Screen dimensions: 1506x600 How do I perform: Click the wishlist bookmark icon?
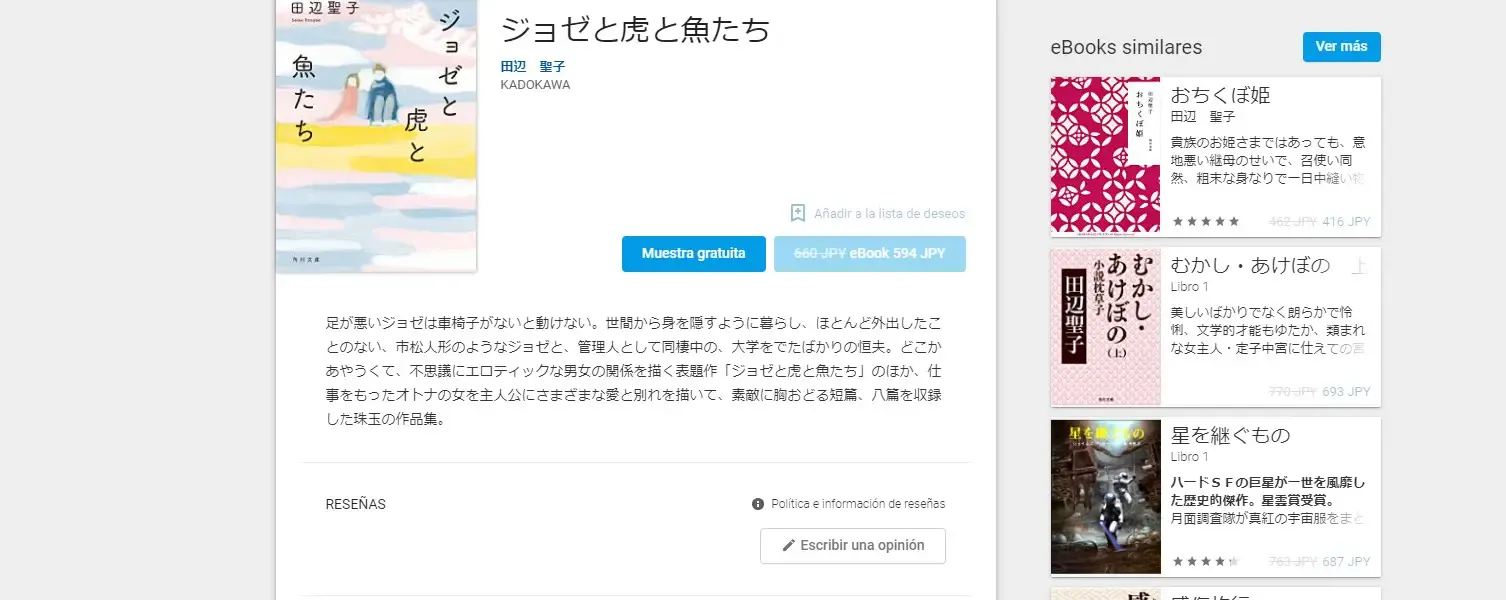click(x=798, y=213)
